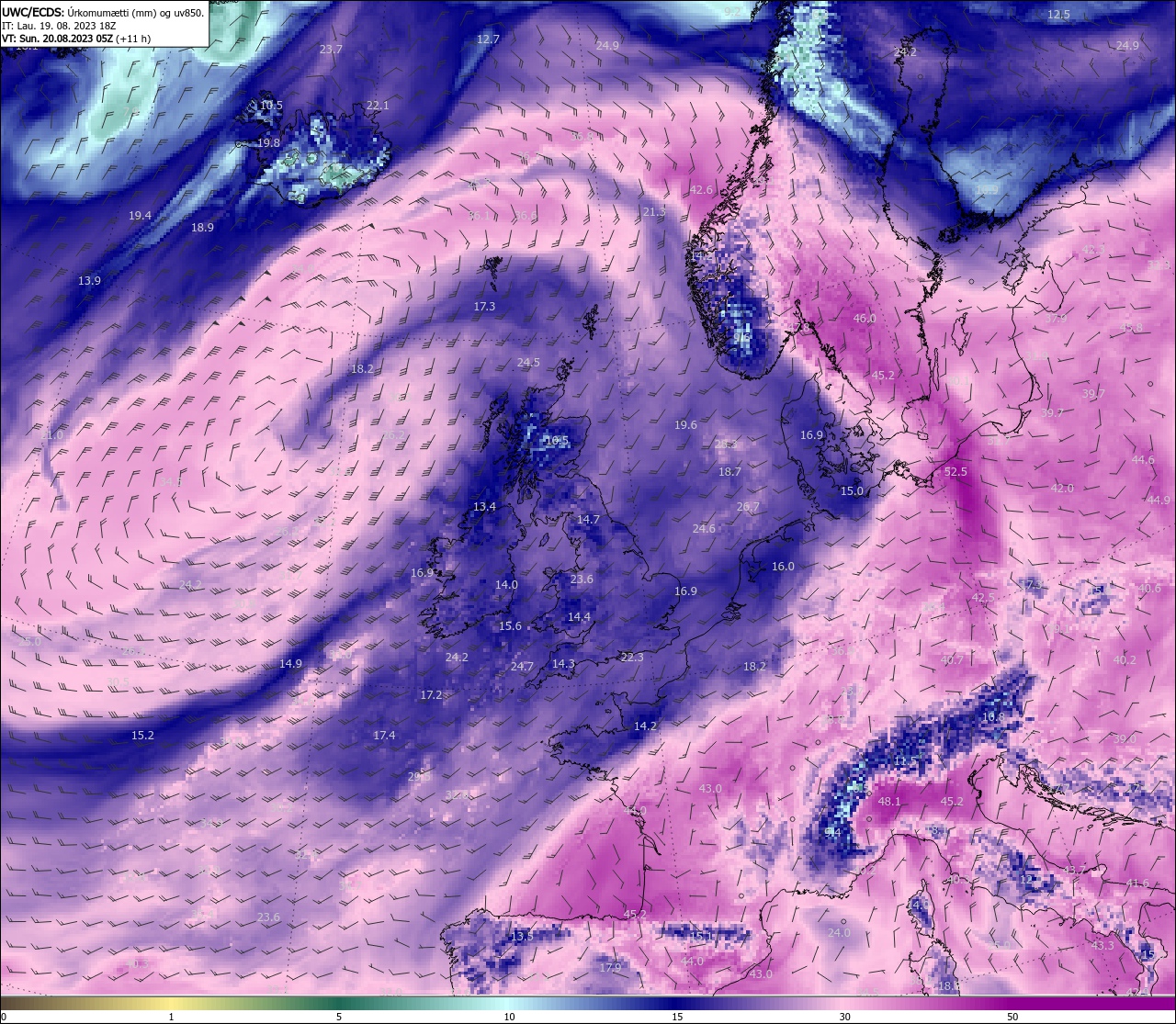The height and width of the screenshot is (1024, 1176).
Task: Click the '30' label on the color scale
Action: 844,1017
